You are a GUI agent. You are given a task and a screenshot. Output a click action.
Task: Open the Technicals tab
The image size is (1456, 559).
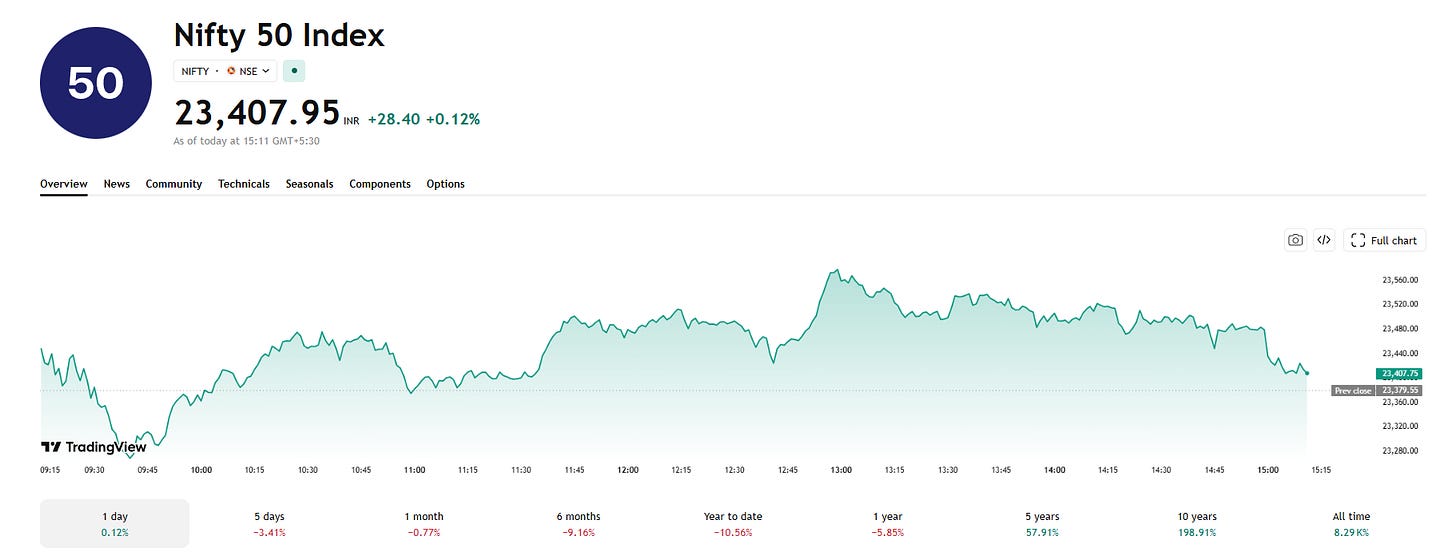[244, 184]
